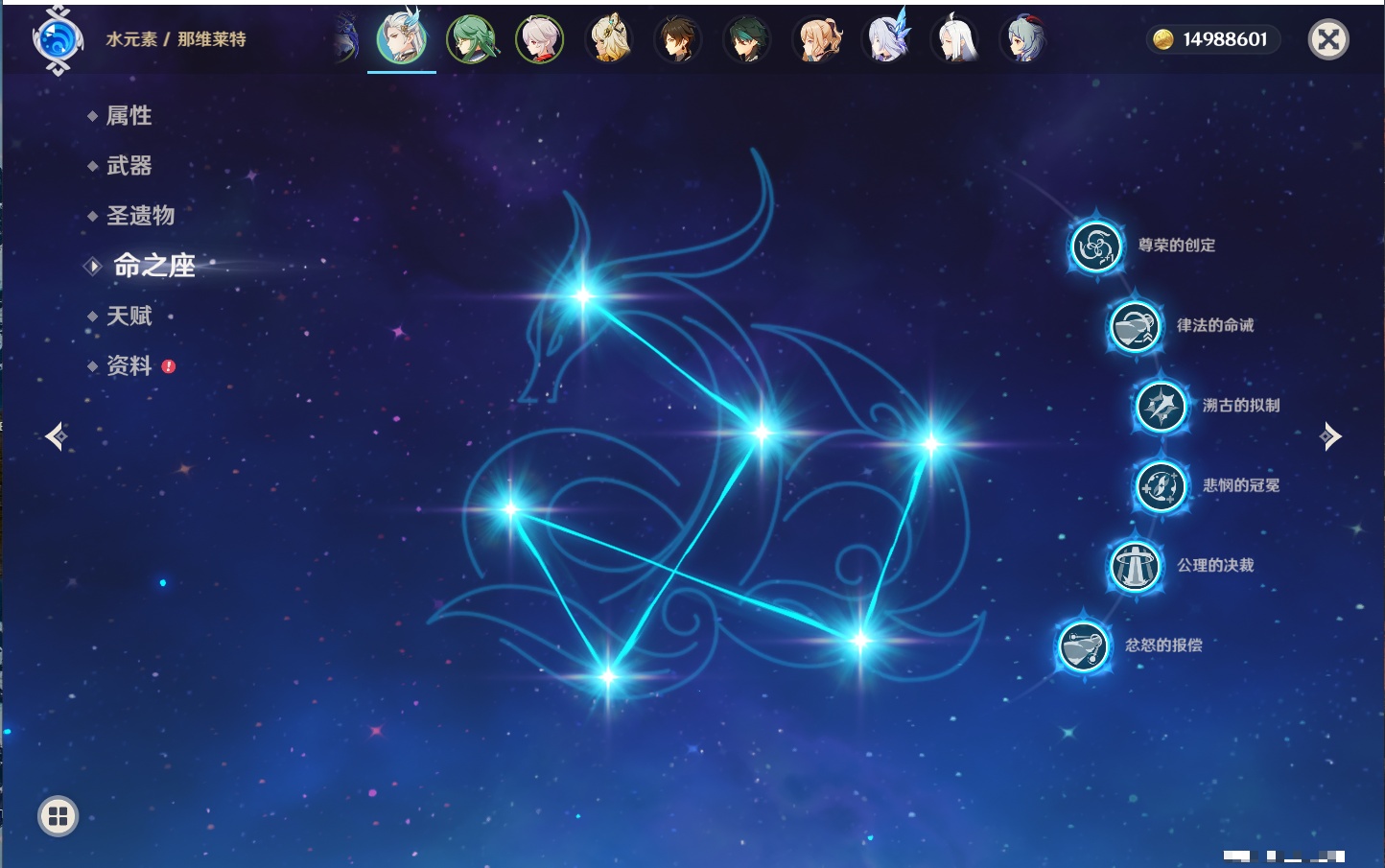Screen dimensions: 1385x868
Task: Select the highlighted Neuvillette avatar in the character bar
Action: pyautogui.click(x=401, y=38)
